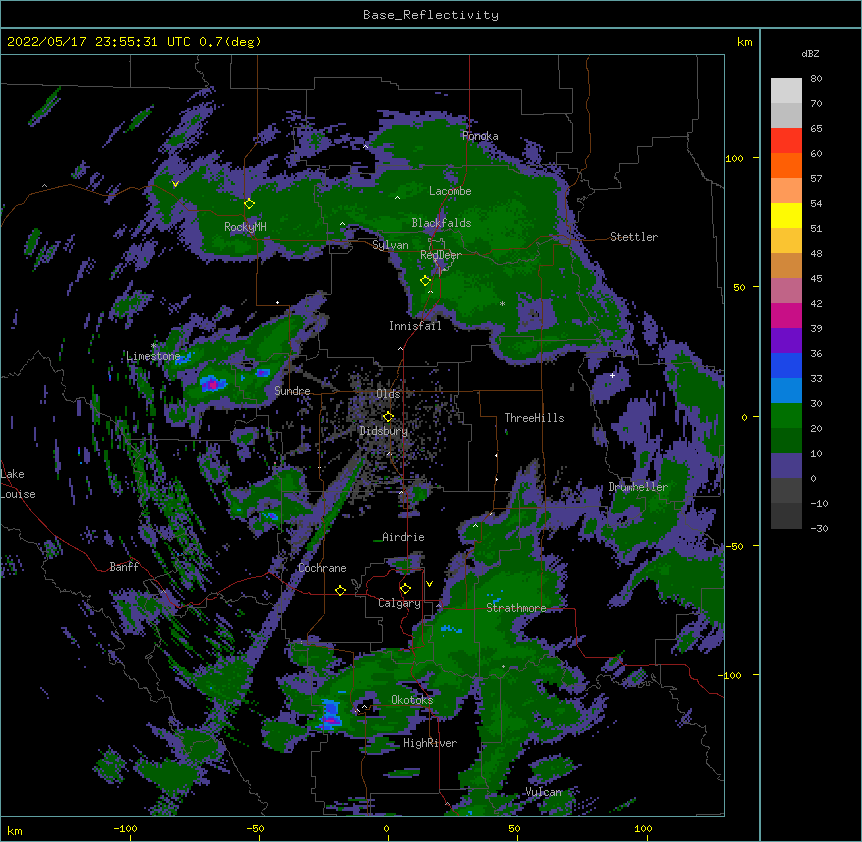
Task: Click the 100 tick on the right axis
Action: [x=734, y=158]
